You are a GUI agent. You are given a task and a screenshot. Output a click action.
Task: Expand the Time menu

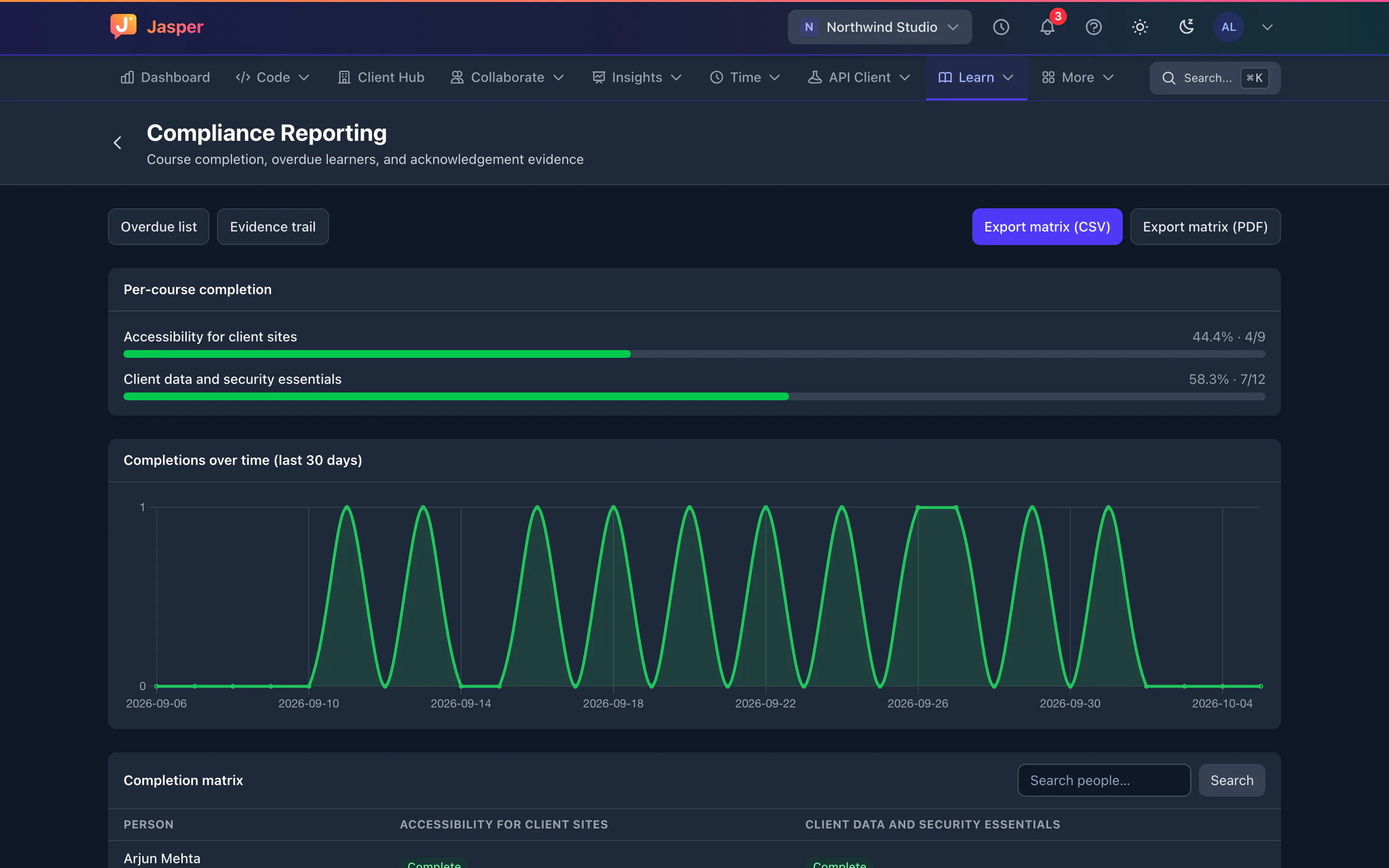(x=745, y=78)
